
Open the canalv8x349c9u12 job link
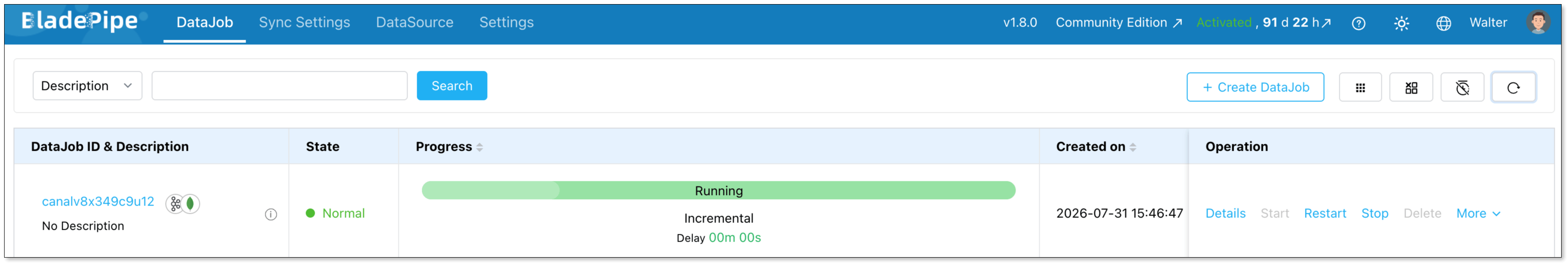(x=98, y=201)
